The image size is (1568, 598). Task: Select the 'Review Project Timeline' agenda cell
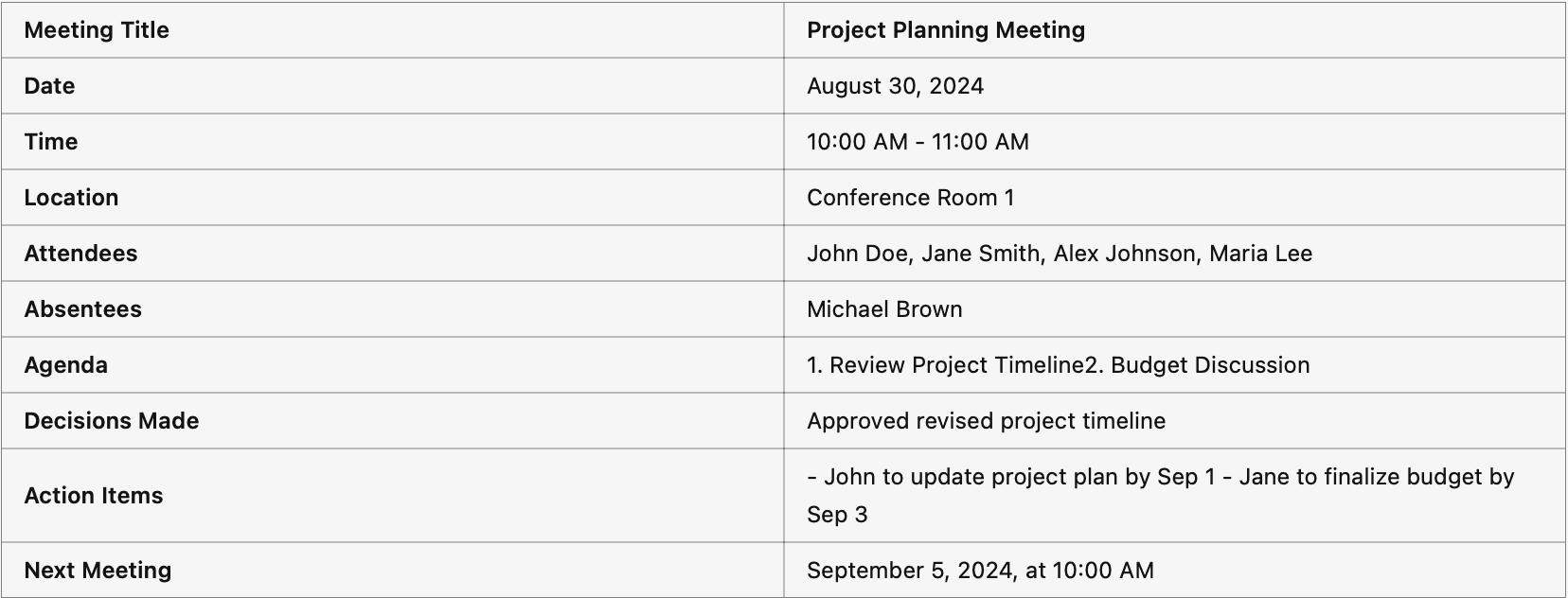[1175, 365]
